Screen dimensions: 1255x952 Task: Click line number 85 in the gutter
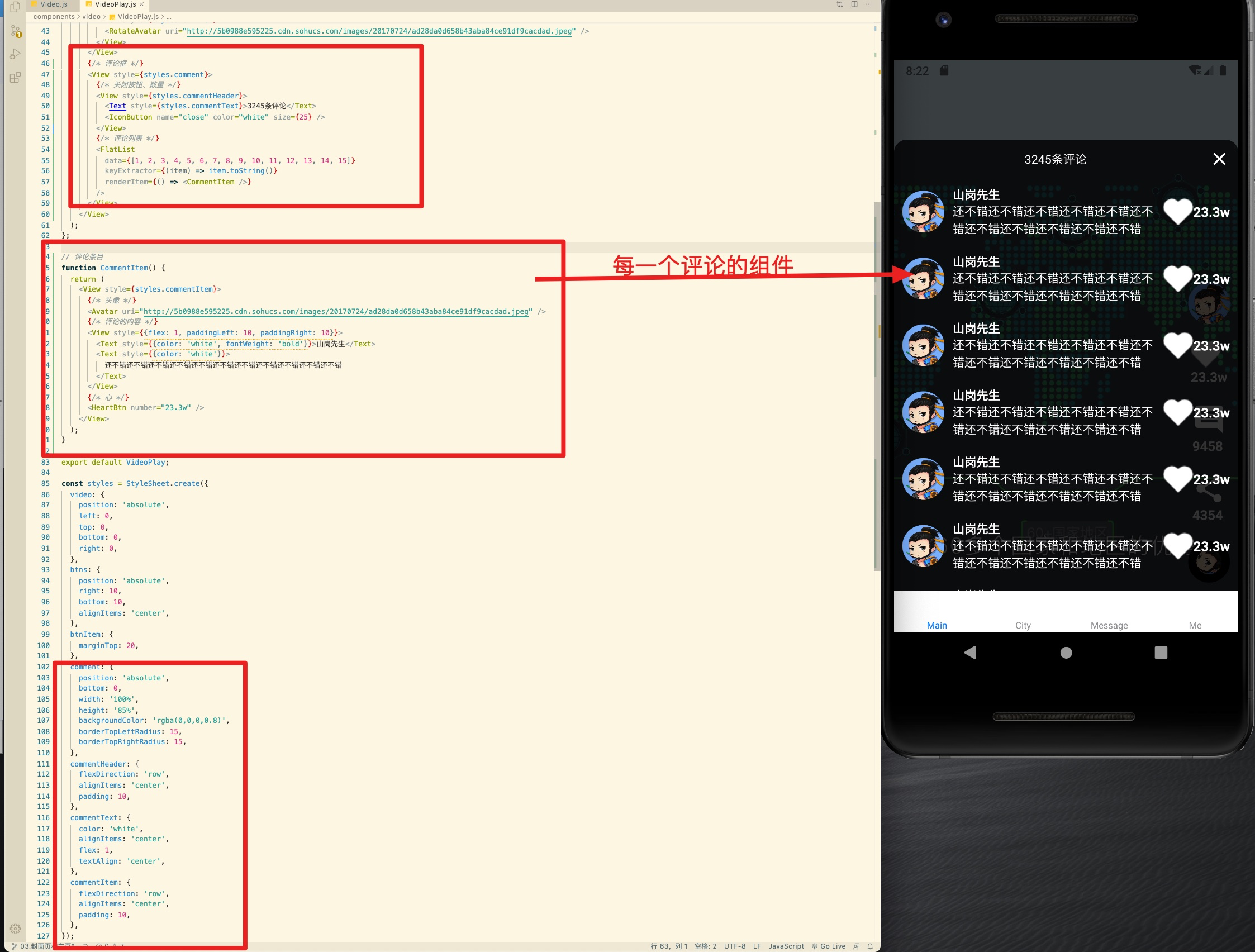coord(45,483)
